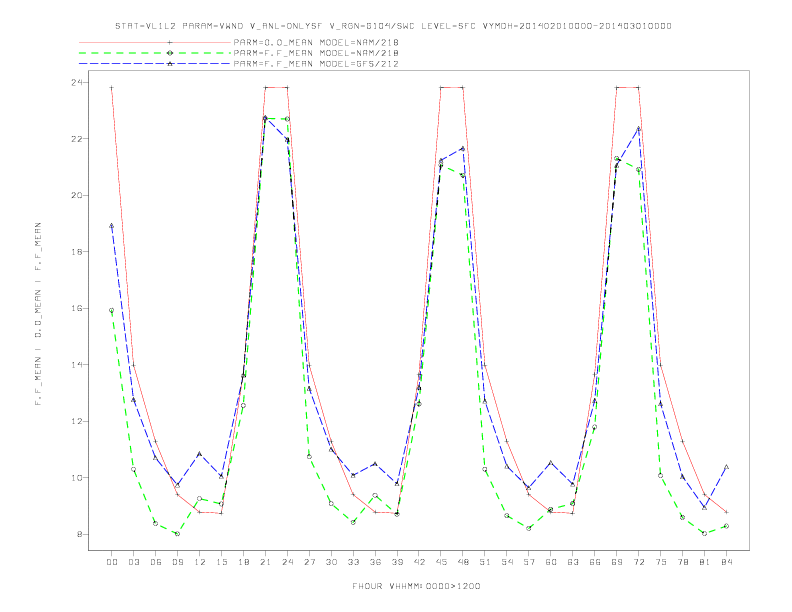The height and width of the screenshot is (612, 792).
Task: Click y-axis tick label 22
Action: [78, 139]
